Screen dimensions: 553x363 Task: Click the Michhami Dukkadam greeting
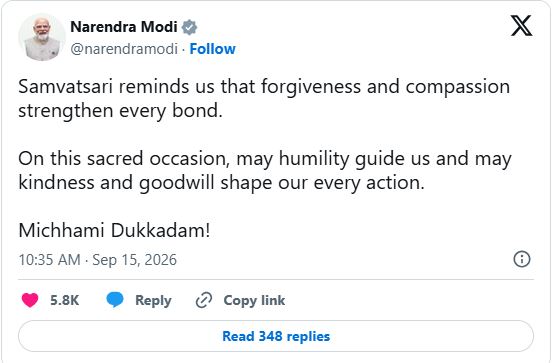point(114,231)
